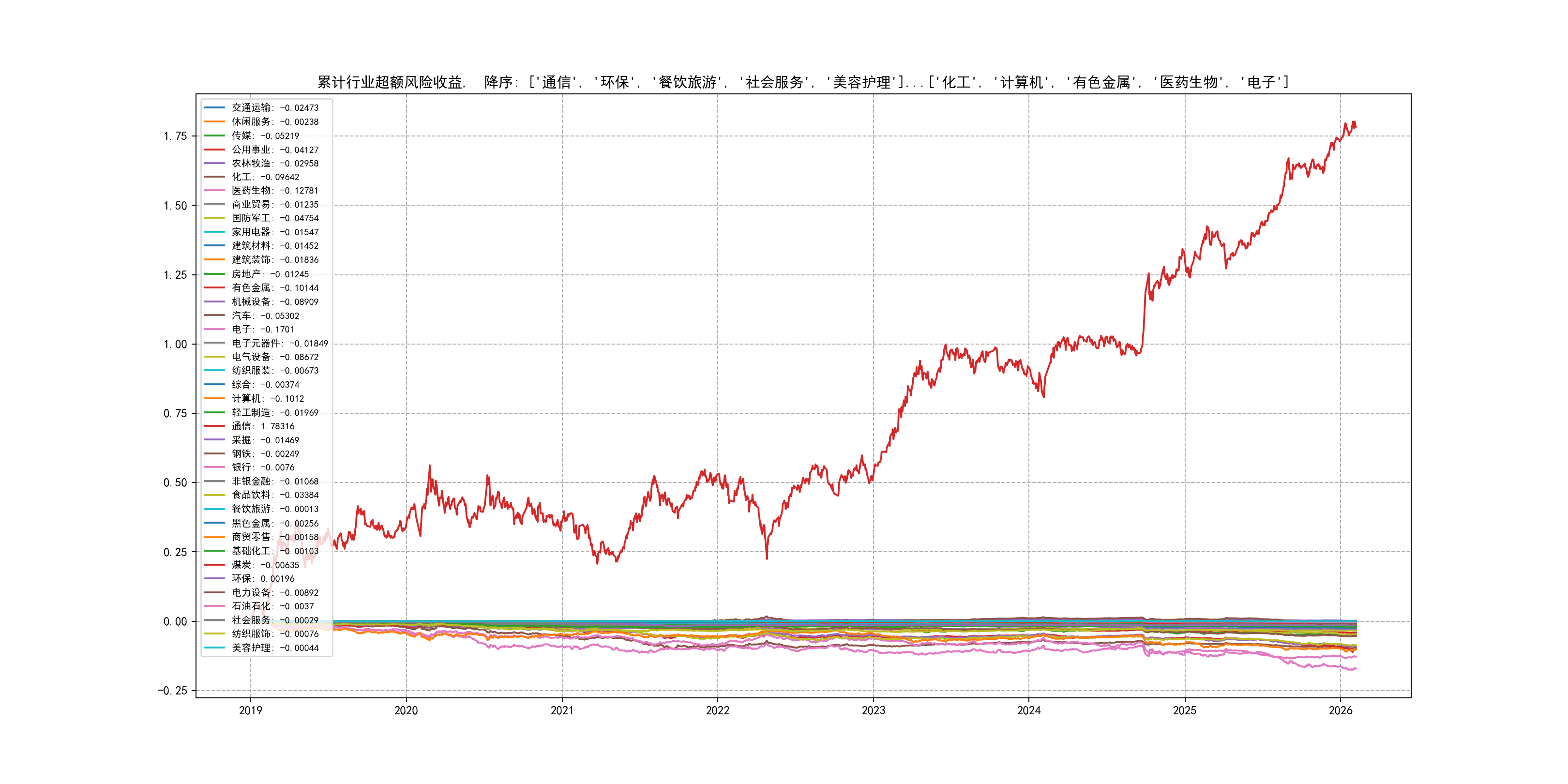Click the 2019 x-axis tick label
This screenshot has height=784, width=1568.
point(250,710)
